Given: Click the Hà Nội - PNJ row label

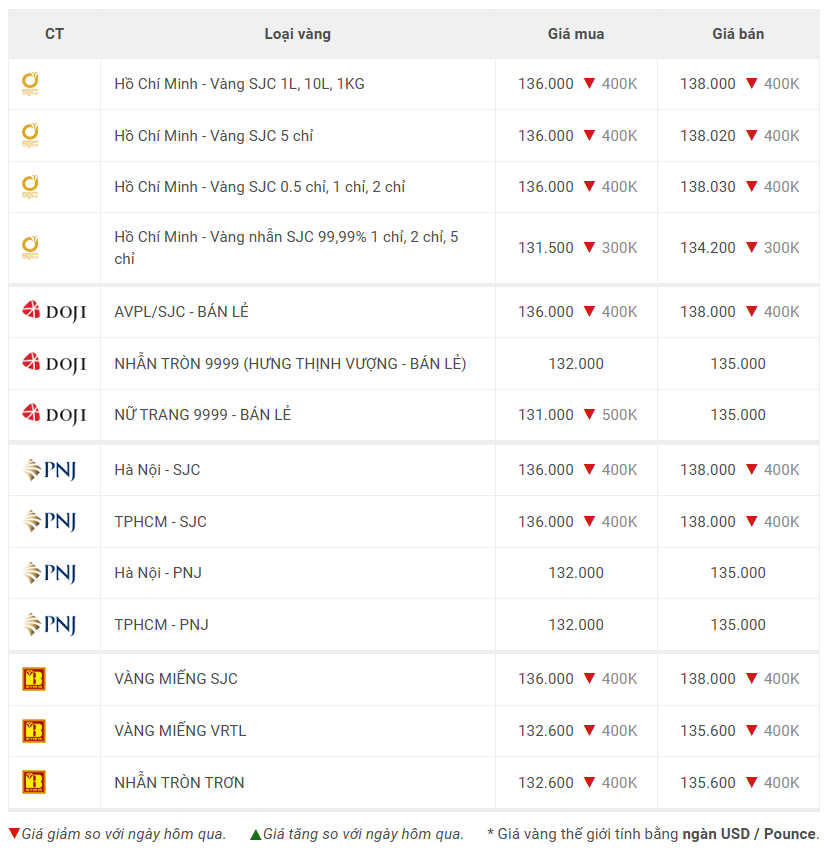Looking at the screenshot, I should click(x=158, y=573).
